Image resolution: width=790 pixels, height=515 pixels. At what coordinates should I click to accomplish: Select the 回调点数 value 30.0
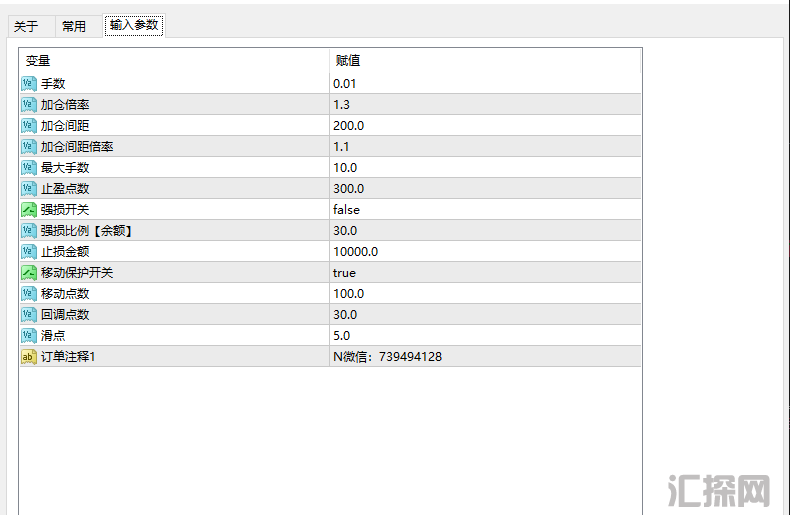[x=346, y=314]
